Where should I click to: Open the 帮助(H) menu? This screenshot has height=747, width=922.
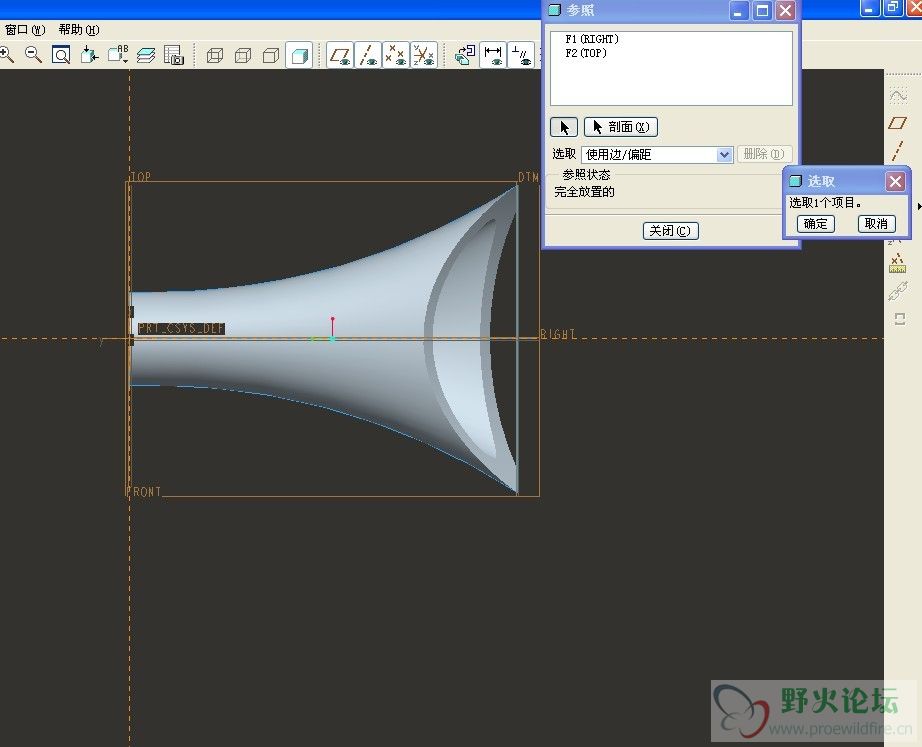click(79, 29)
